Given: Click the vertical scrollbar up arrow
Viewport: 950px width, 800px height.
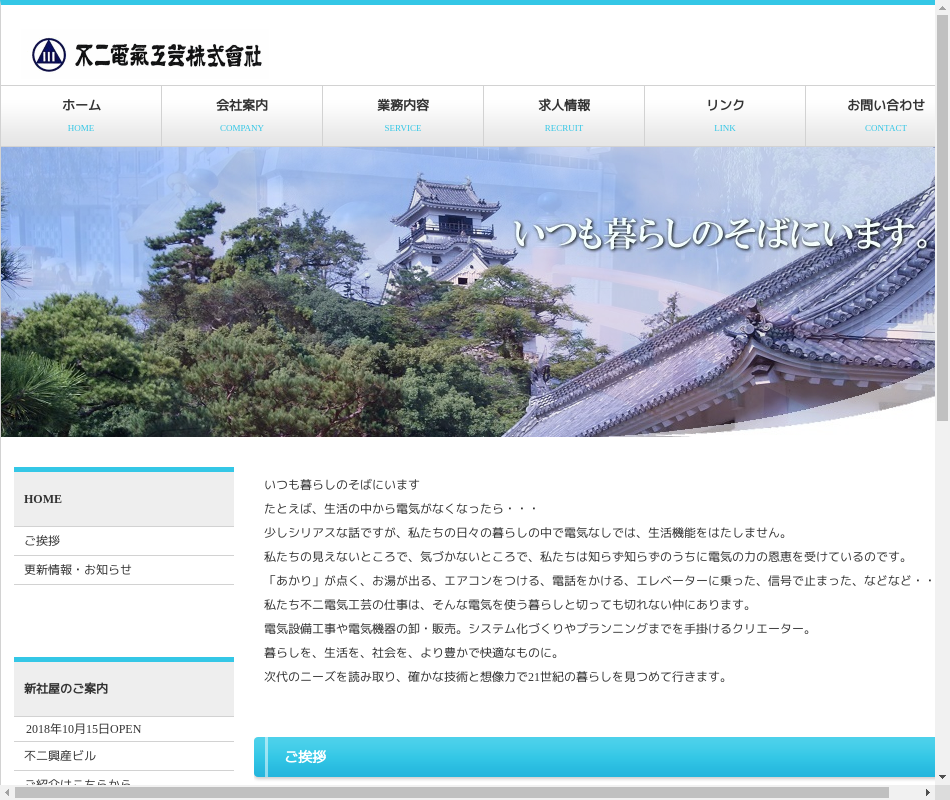Looking at the screenshot, I should pos(942,8).
